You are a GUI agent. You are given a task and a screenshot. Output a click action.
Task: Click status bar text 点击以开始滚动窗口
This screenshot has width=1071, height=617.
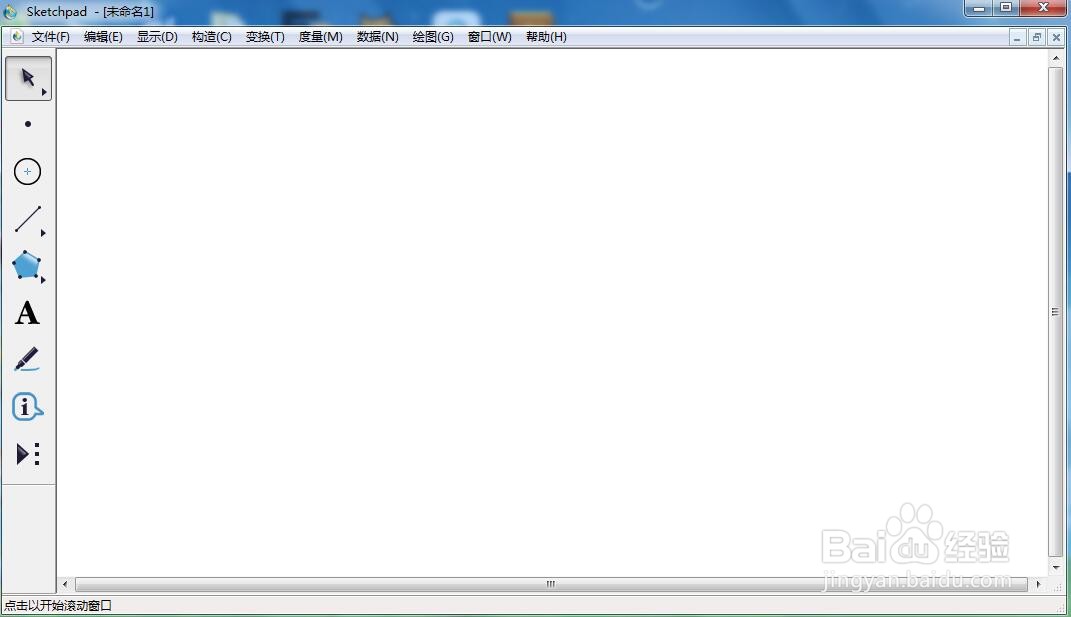[x=58, y=605]
